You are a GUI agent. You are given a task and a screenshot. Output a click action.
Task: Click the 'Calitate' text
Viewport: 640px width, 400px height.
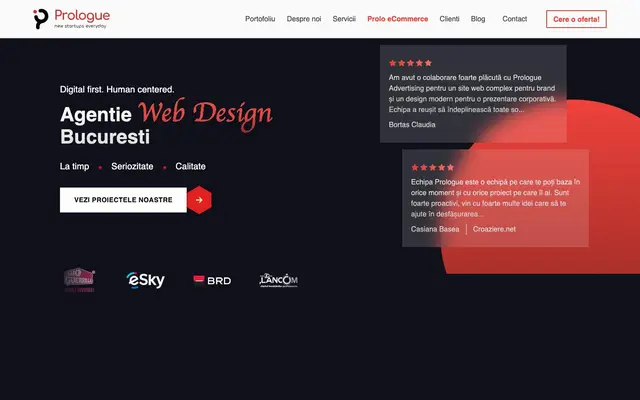(x=191, y=167)
